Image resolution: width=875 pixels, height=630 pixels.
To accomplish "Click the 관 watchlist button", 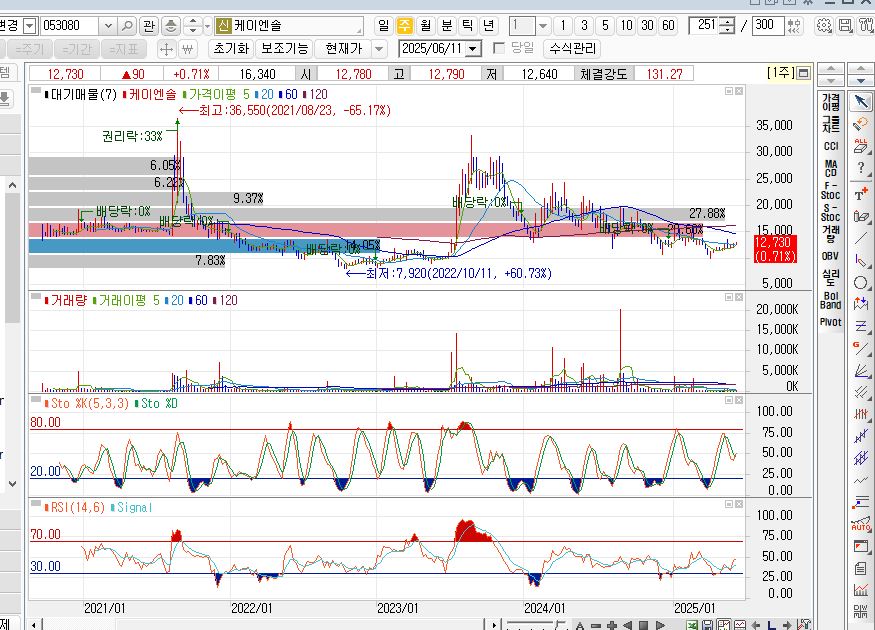I will (149, 26).
